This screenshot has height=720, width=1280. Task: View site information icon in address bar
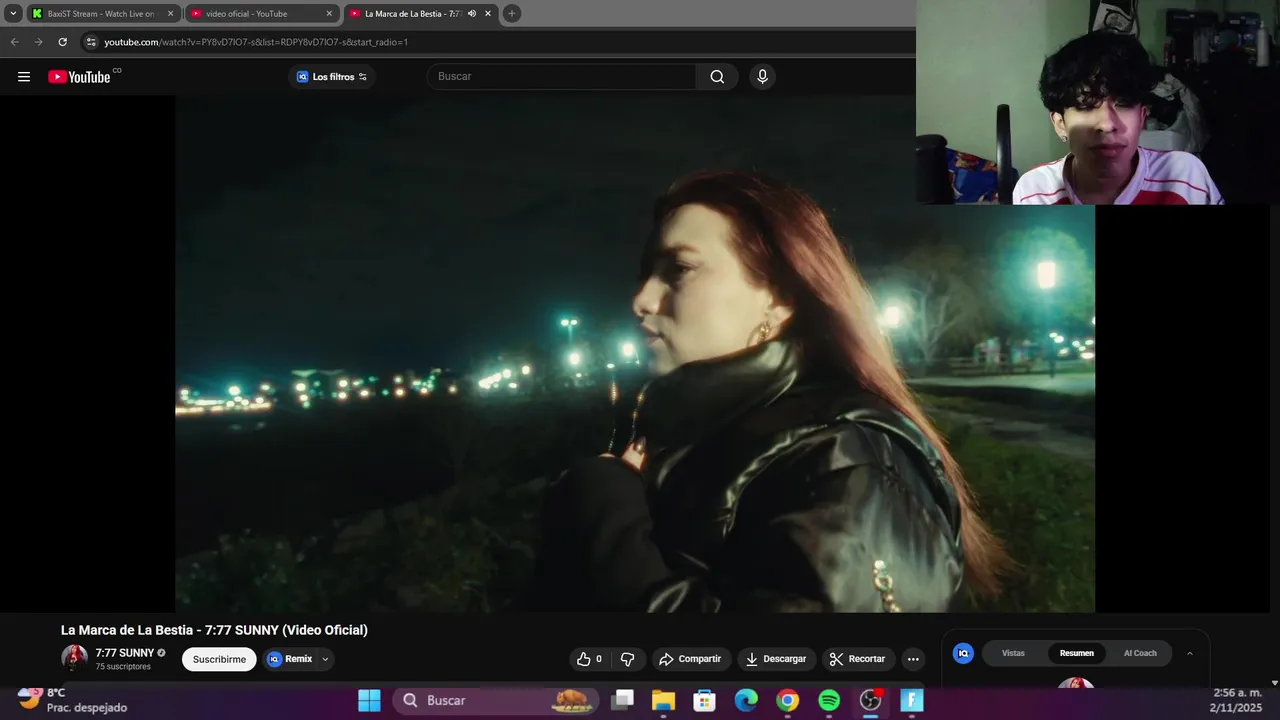click(x=91, y=42)
